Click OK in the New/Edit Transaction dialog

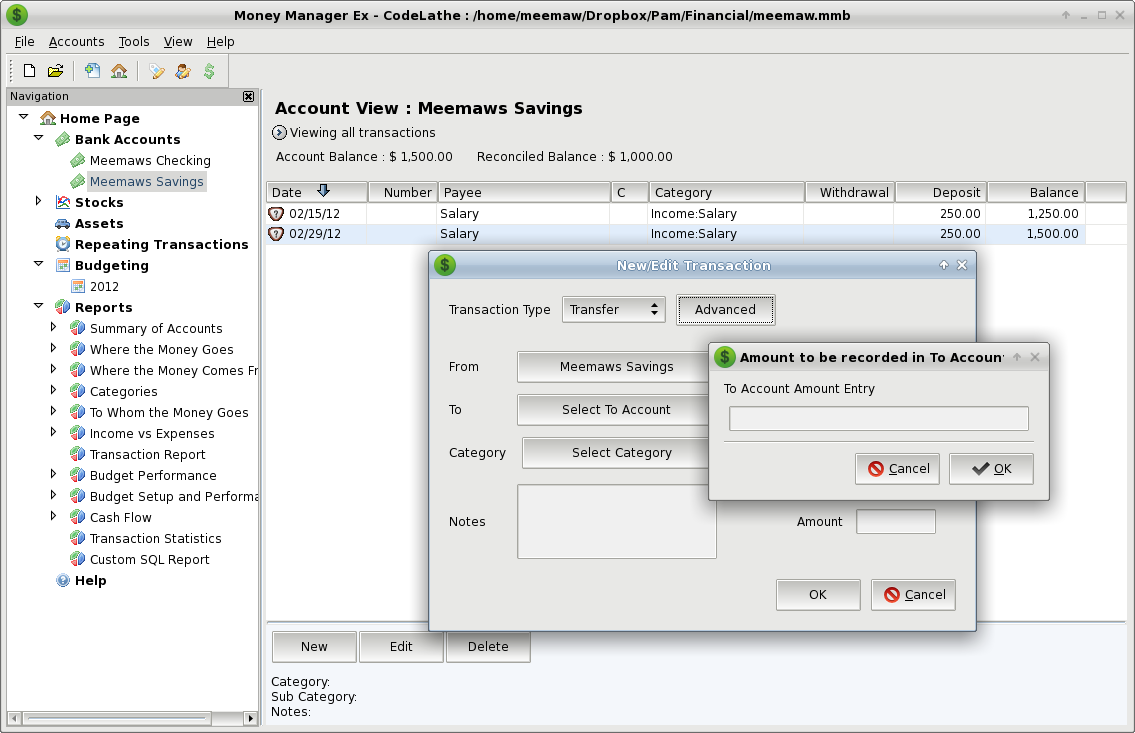(x=818, y=595)
